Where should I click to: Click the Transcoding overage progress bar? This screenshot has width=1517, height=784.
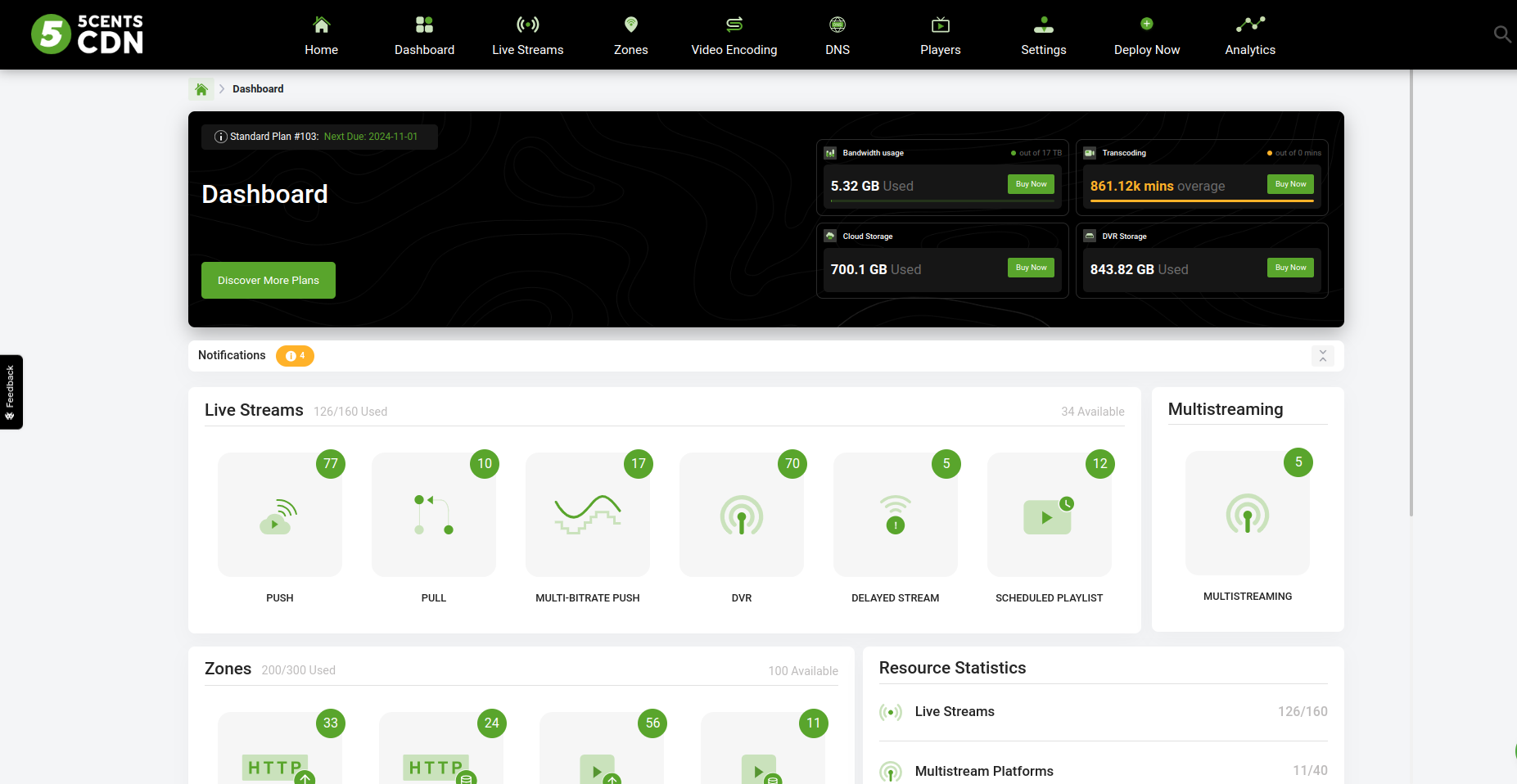[x=1202, y=201]
